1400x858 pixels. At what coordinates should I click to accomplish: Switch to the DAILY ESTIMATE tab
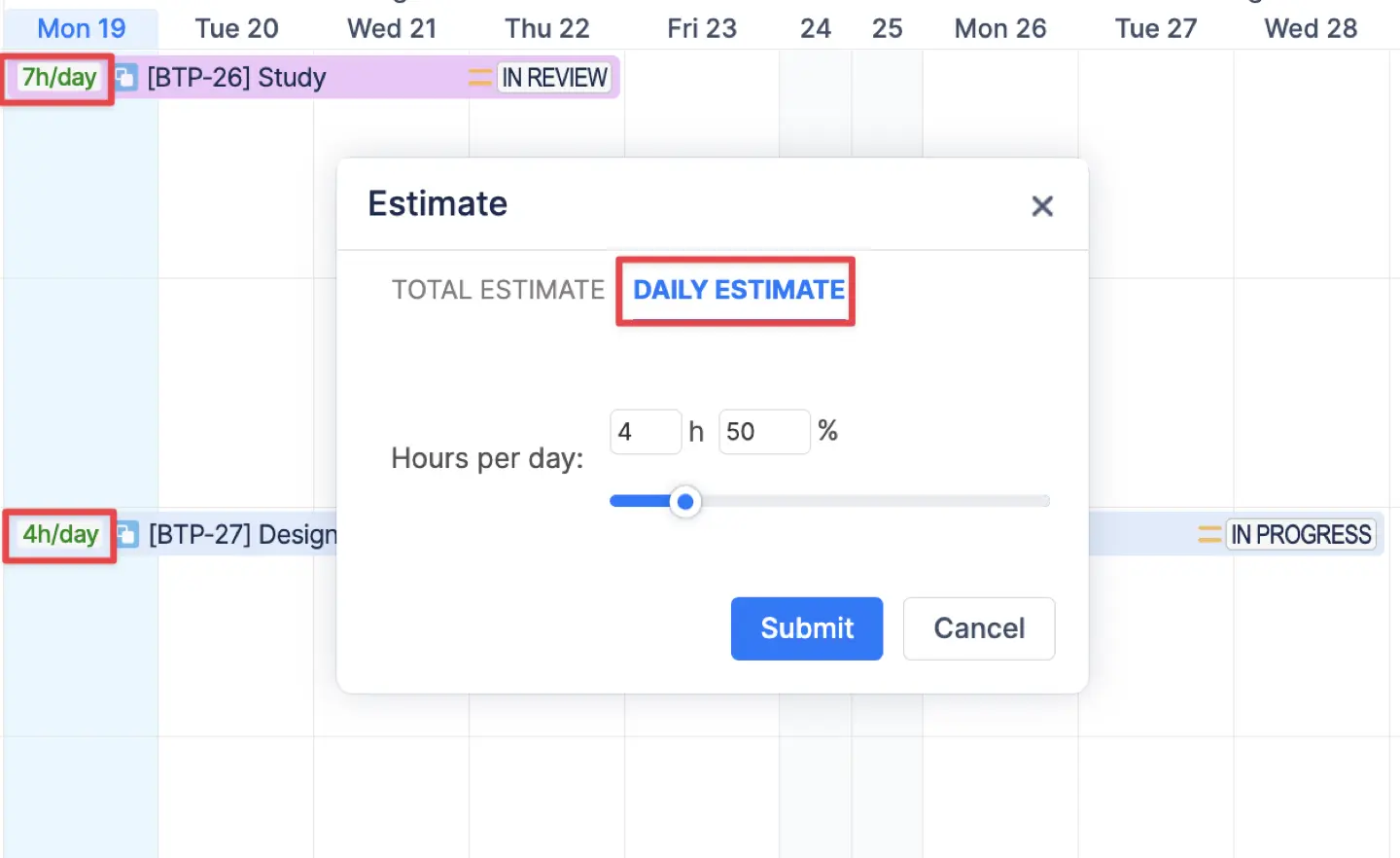point(736,290)
